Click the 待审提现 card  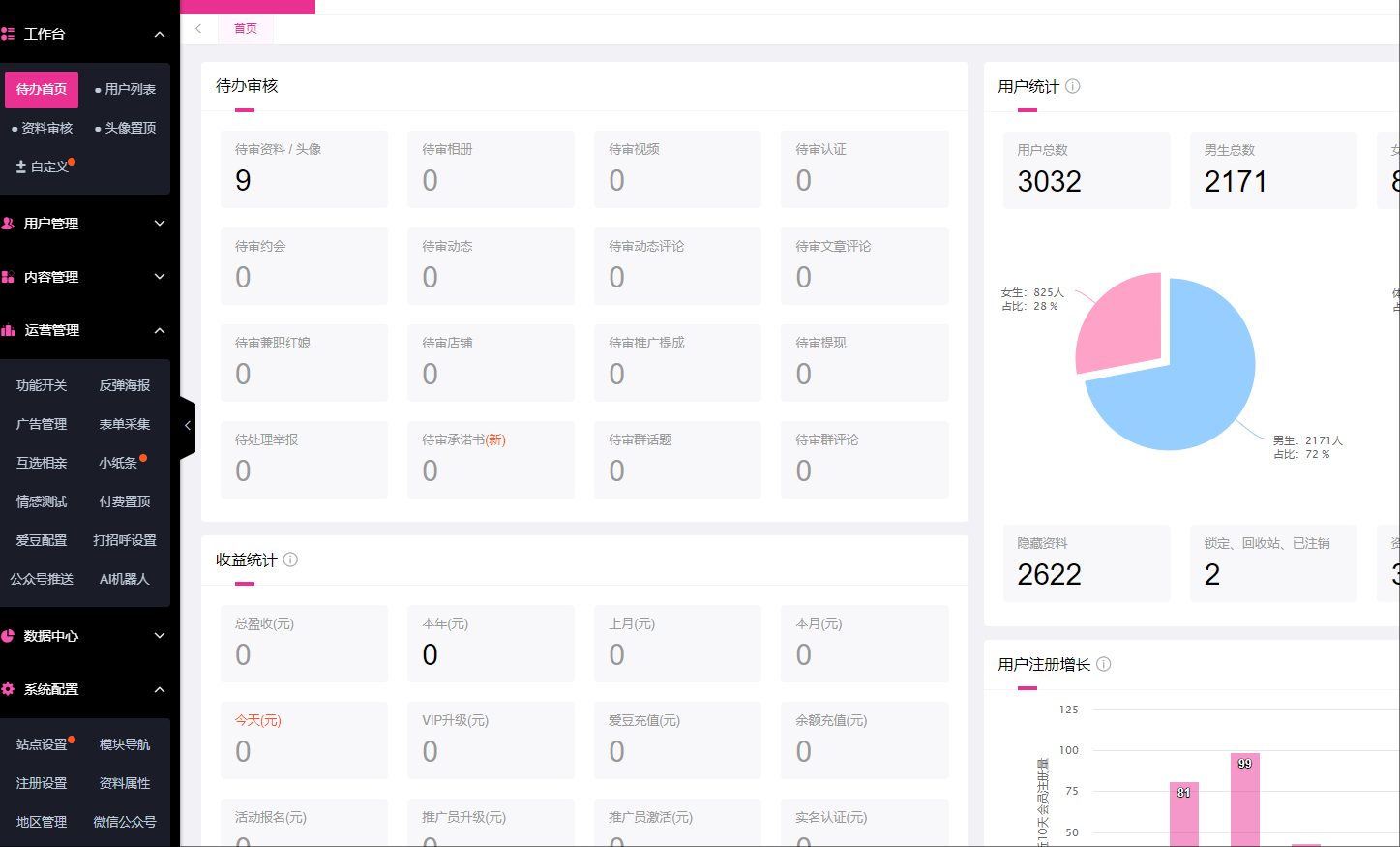point(865,363)
